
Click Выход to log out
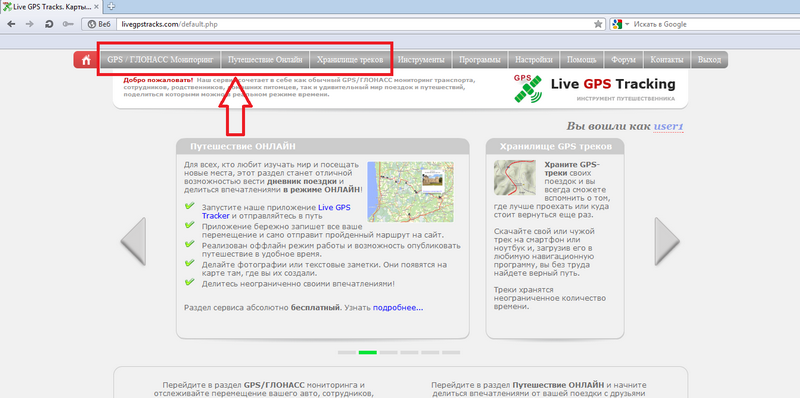[x=709, y=60]
